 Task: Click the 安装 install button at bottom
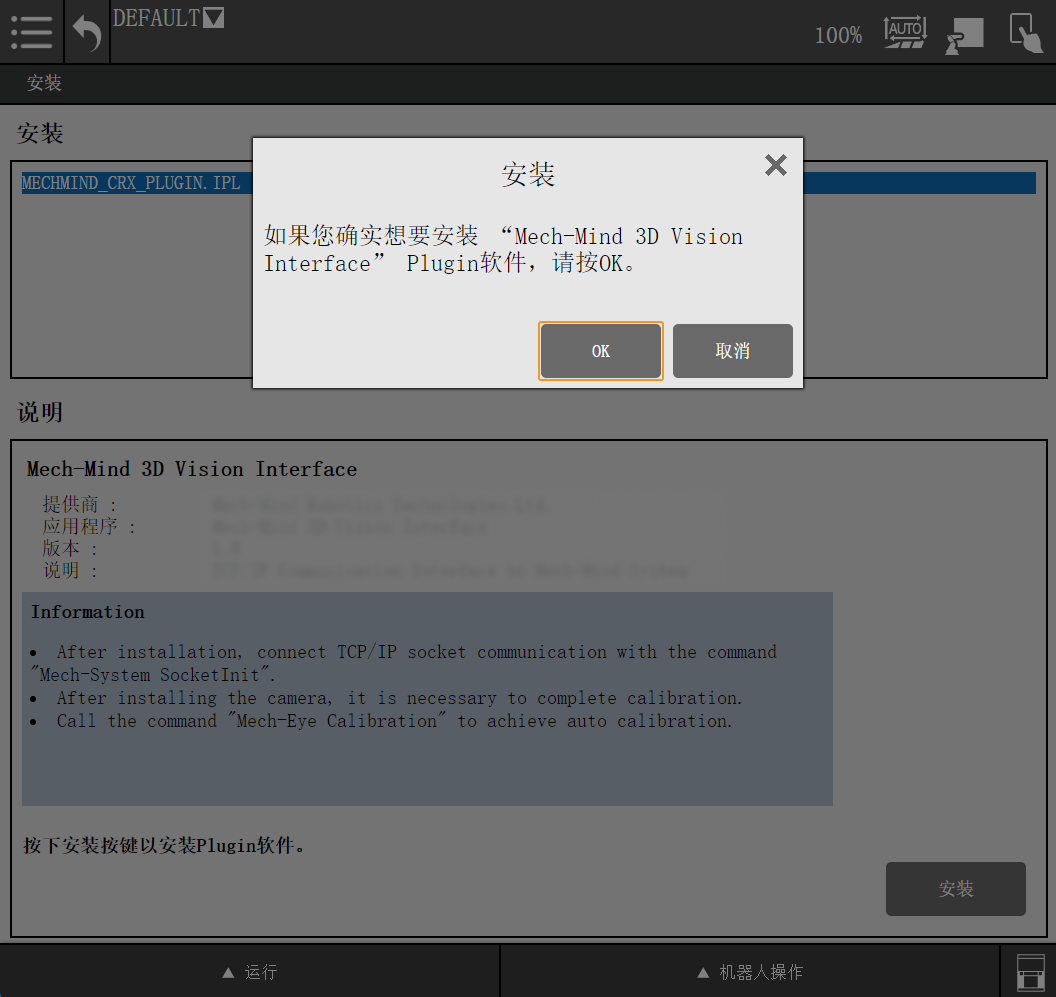[x=956, y=889]
